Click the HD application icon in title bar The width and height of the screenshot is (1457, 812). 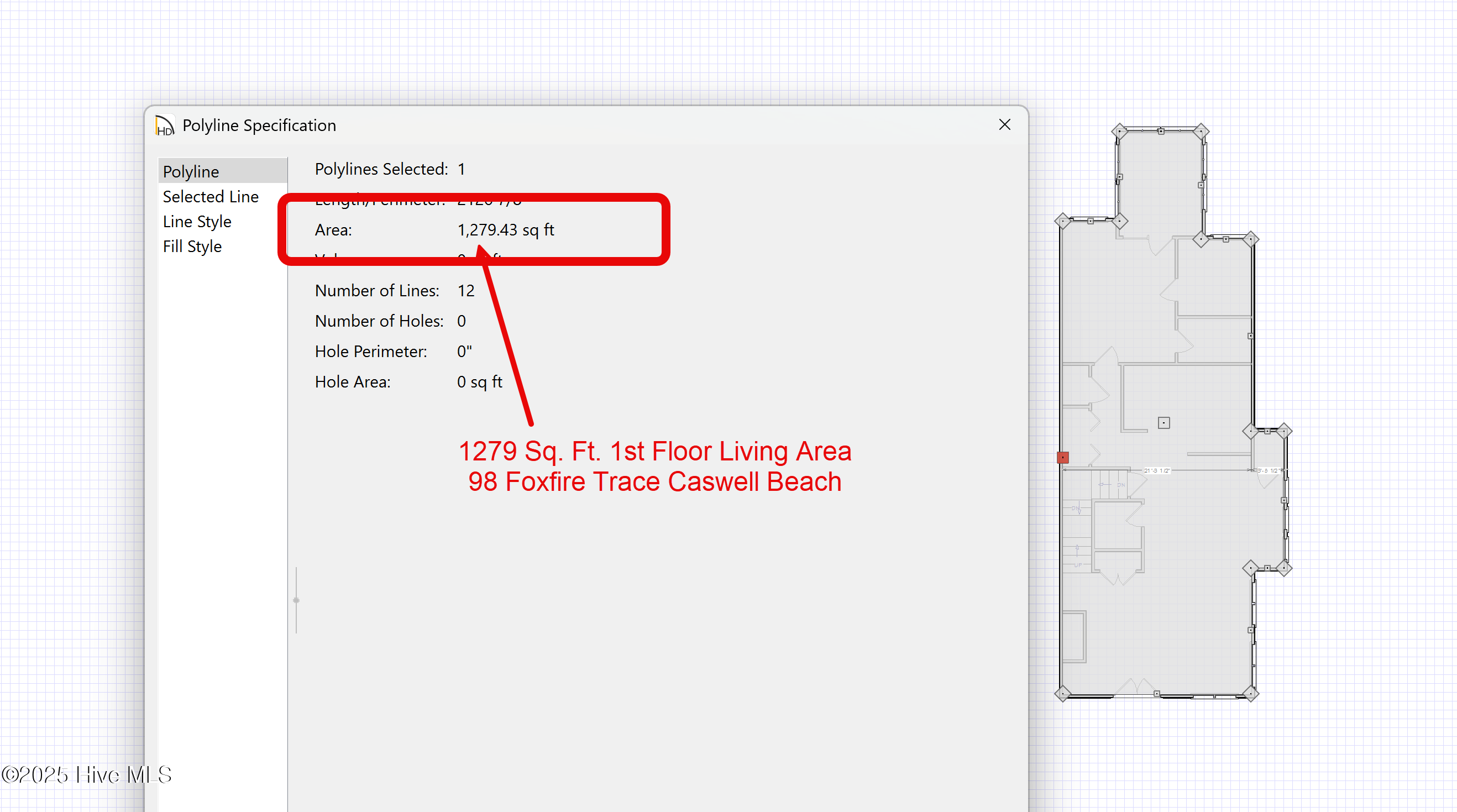(165, 125)
